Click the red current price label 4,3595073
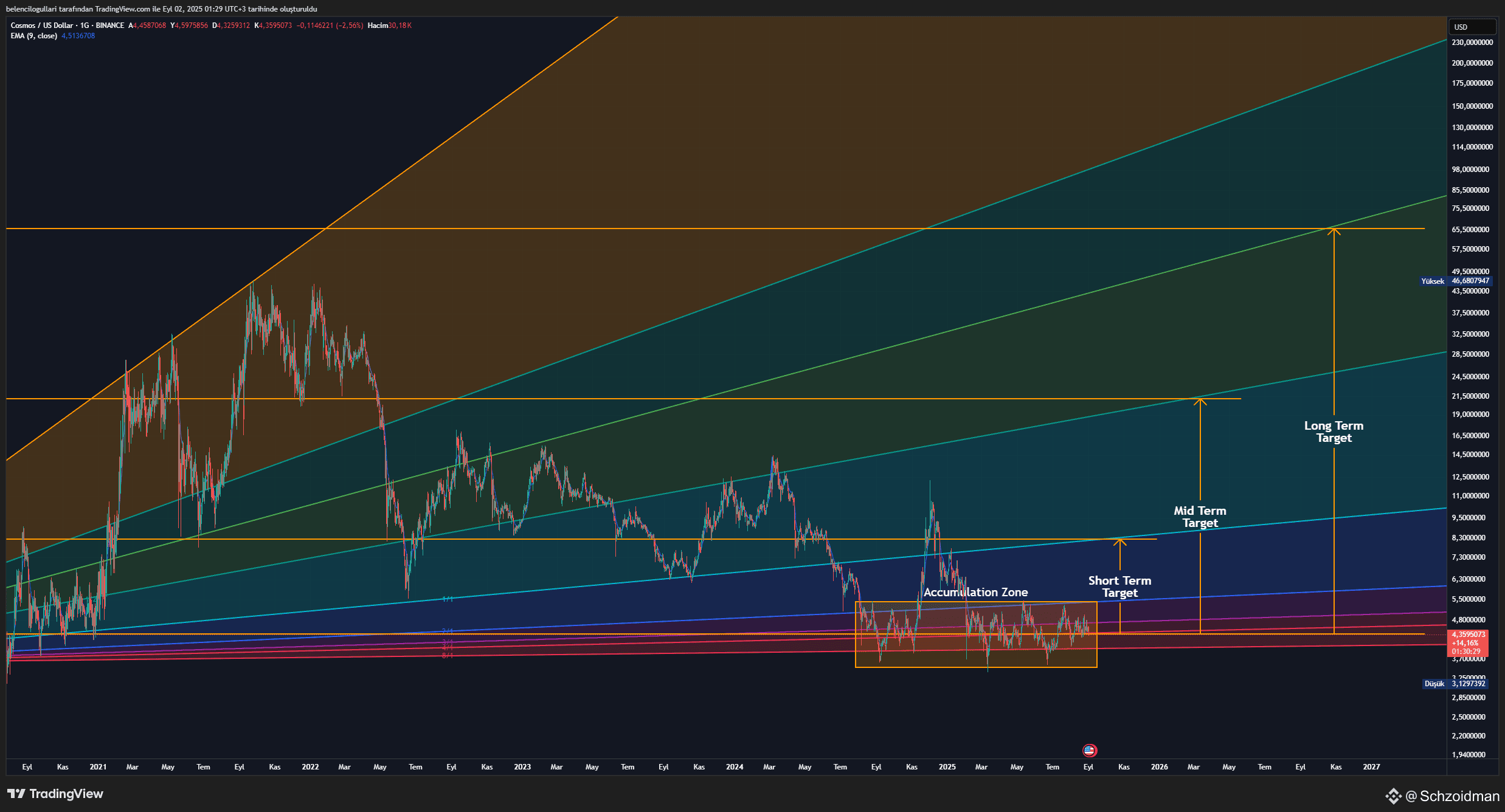 coord(1468,635)
